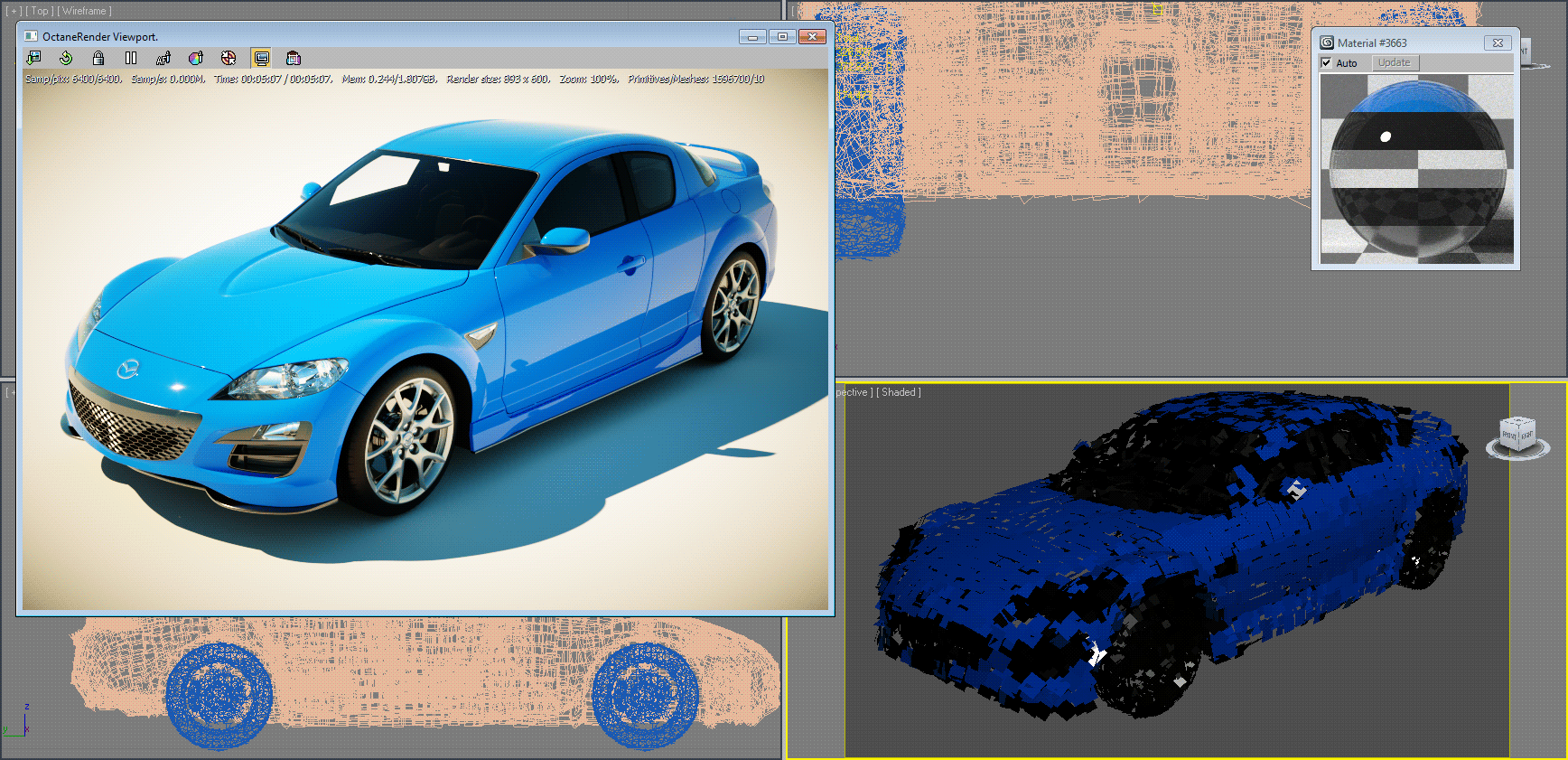Click the 'Time: 00:05:07 / 00:05:07' status text
The width and height of the screenshot is (1568, 760).
[x=274, y=80]
